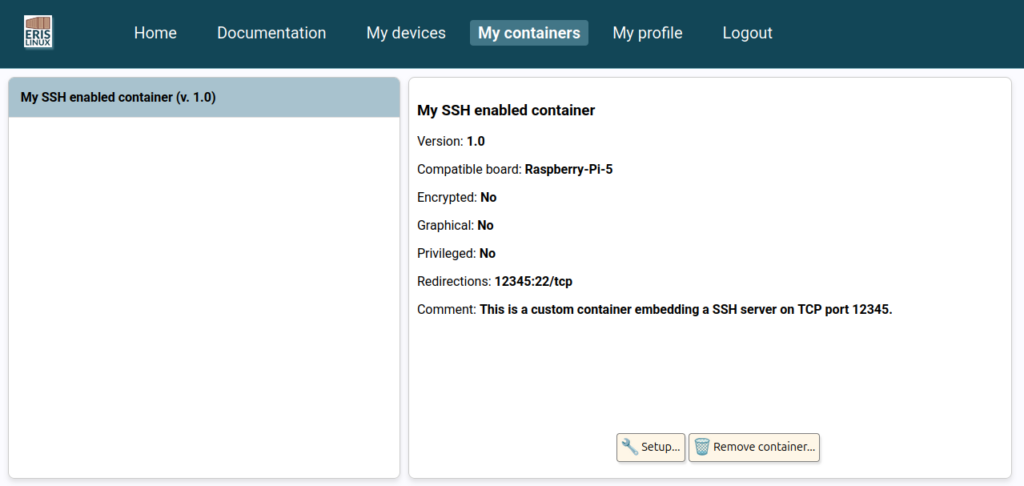Click the Remove container... label
This screenshot has width=1024, height=486.
(x=764, y=447)
